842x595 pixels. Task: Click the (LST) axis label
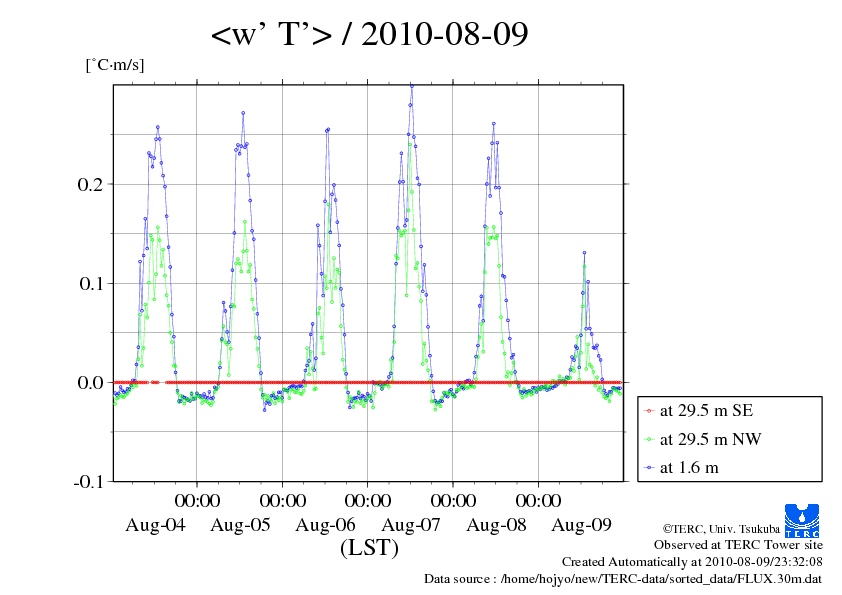coord(369,548)
